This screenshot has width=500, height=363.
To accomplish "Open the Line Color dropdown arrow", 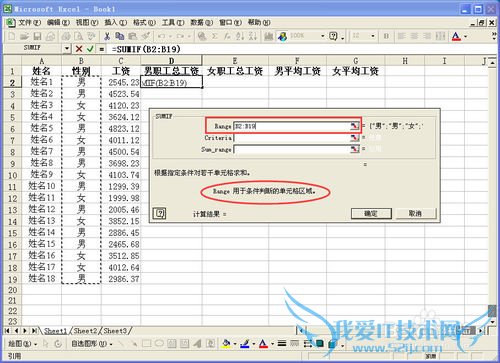I will coord(253,344).
